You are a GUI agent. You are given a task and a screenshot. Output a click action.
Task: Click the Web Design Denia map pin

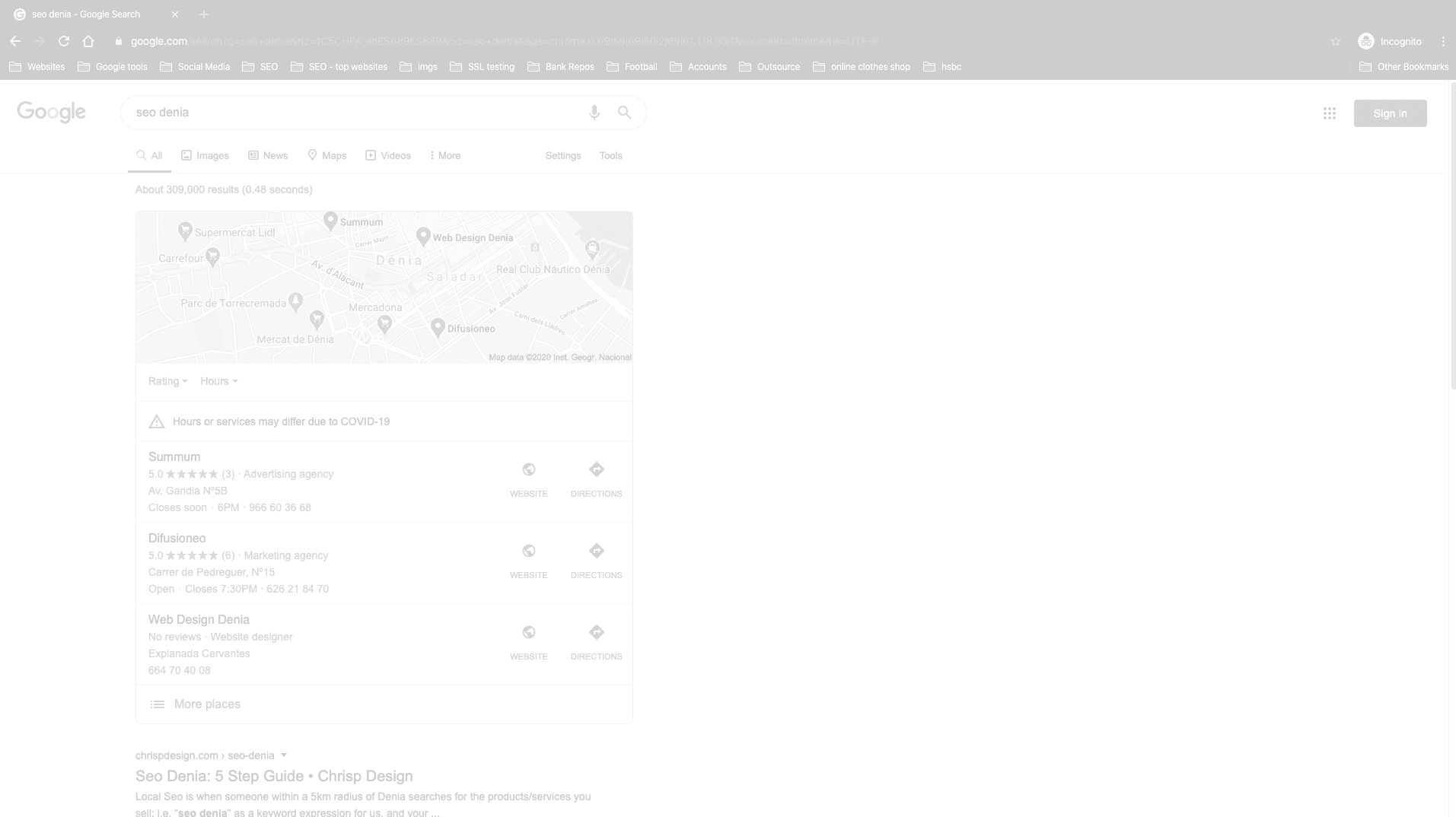[x=424, y=237]
